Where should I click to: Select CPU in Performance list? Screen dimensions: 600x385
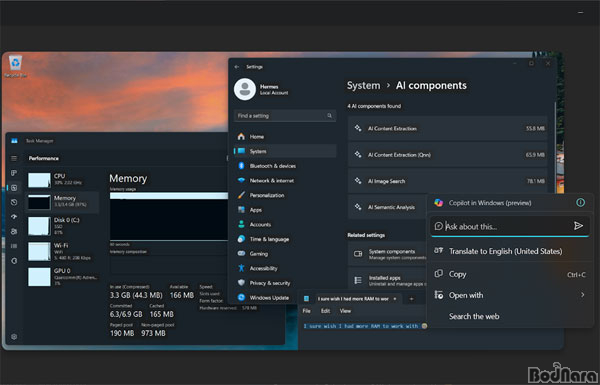pyautogui.click(x=63, y=179)
